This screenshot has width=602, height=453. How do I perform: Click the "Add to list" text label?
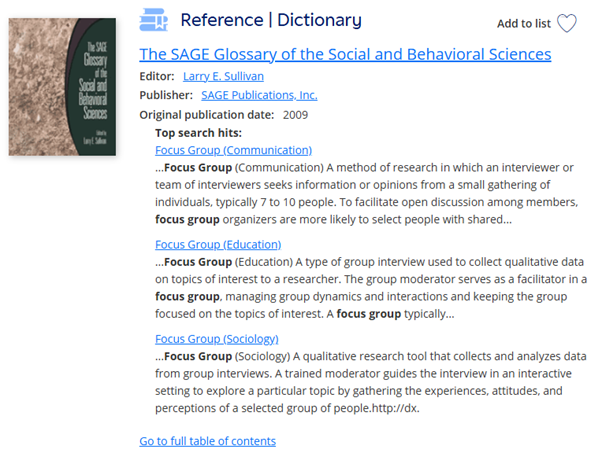pyautogui.click(x=523, y=23)
